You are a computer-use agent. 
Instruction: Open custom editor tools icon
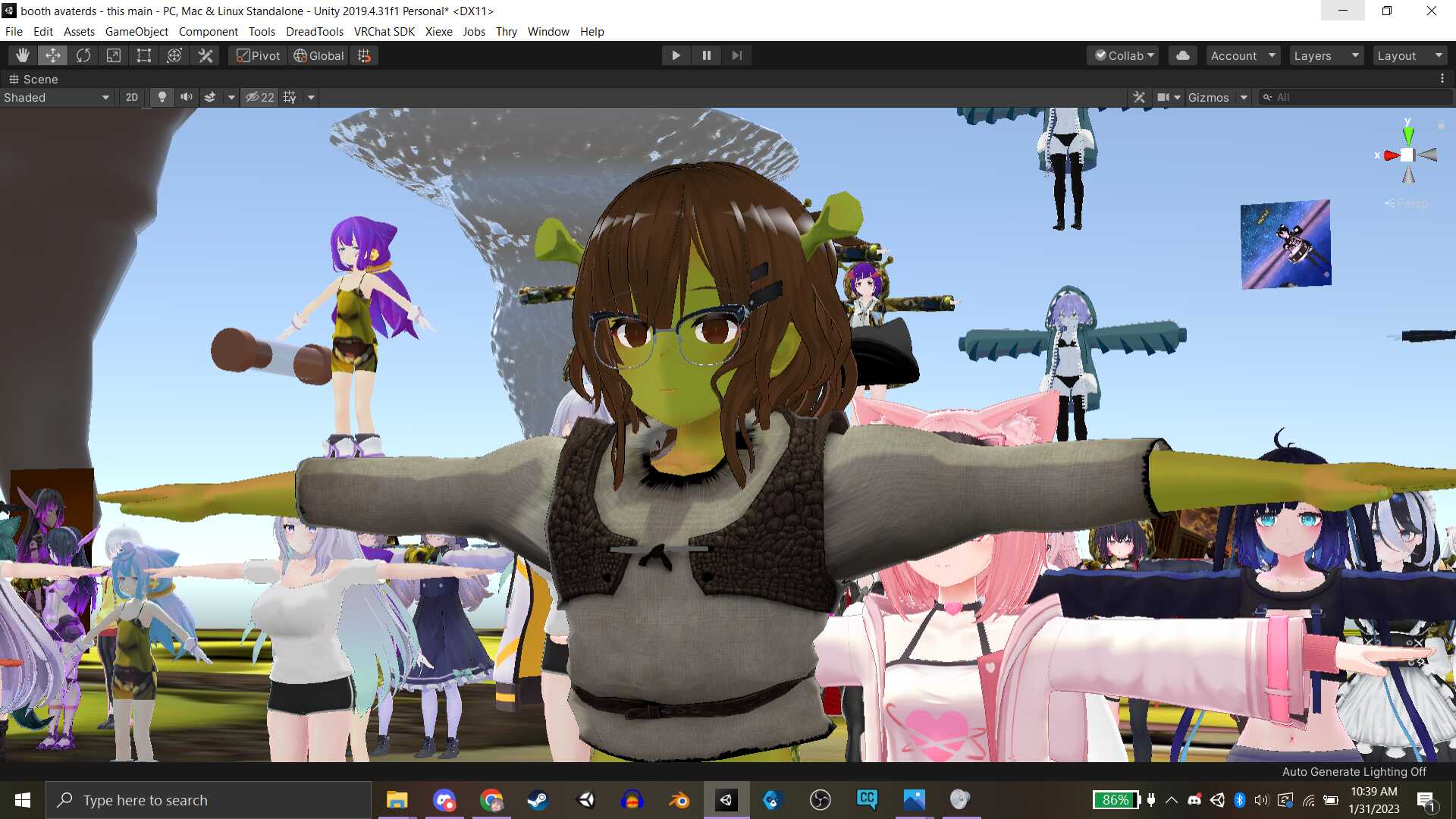[x=206, y=55]
